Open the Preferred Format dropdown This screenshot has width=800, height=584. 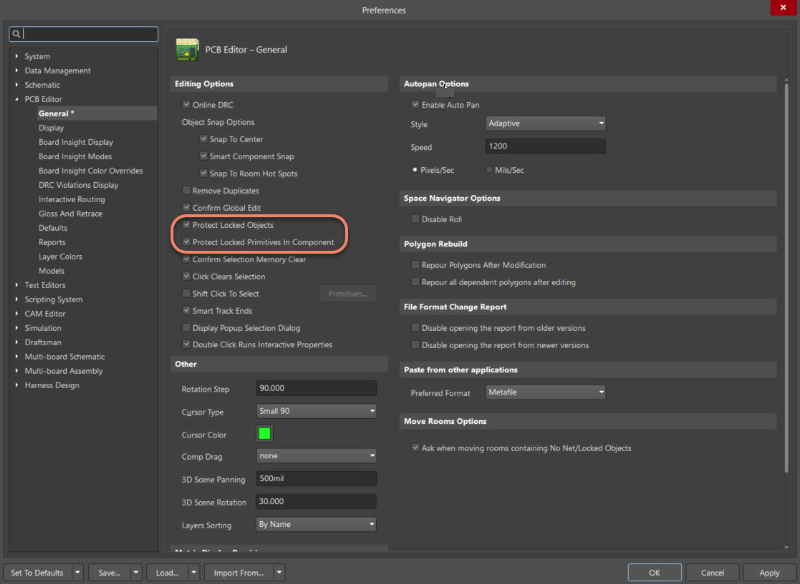[x=545, y=392]
